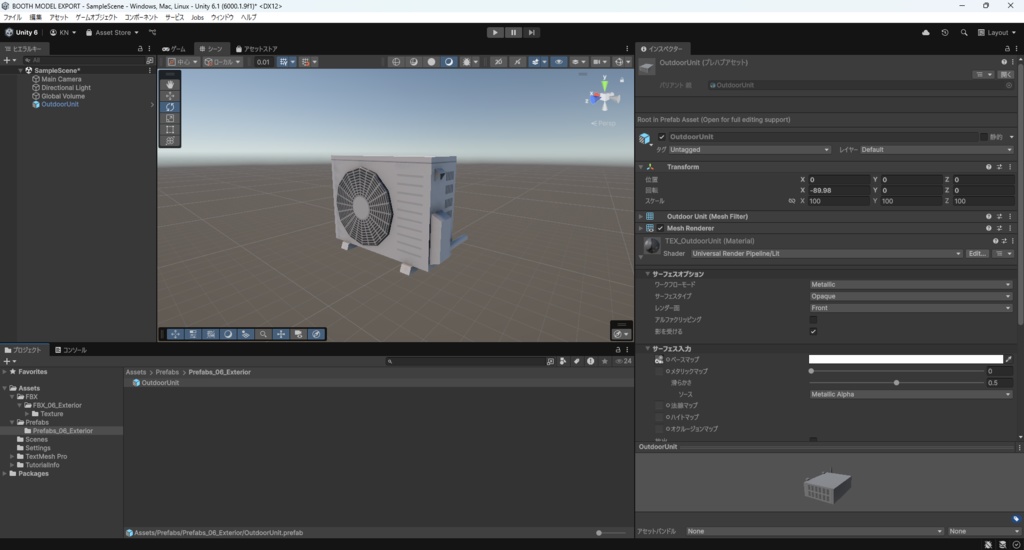Toggle receive shadows checkbox
Image resolution: width=1024 pixels, height=550 pixels.
point(813,332)
